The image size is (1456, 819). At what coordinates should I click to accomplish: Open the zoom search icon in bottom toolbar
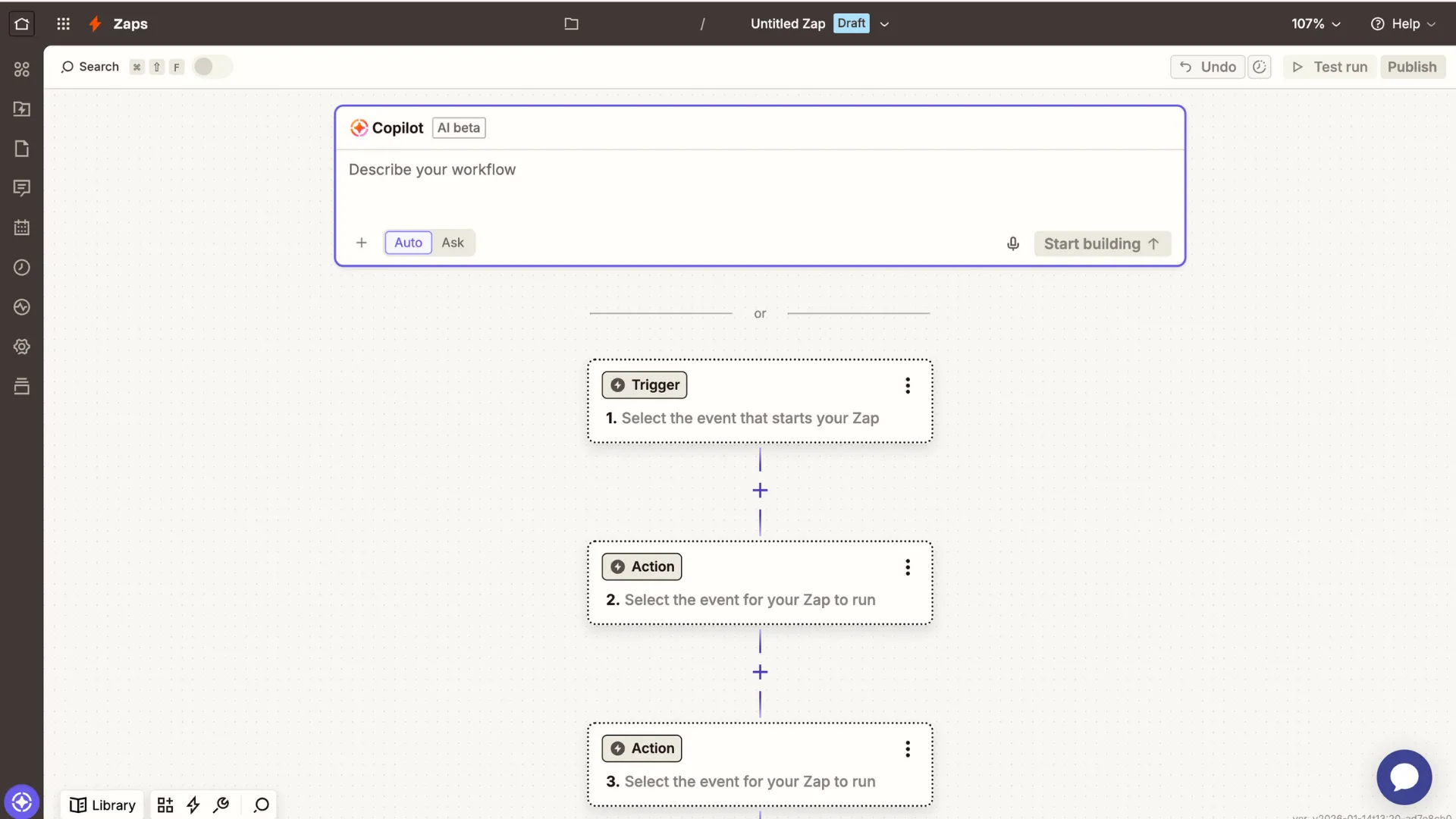click(x=260, y=805)
